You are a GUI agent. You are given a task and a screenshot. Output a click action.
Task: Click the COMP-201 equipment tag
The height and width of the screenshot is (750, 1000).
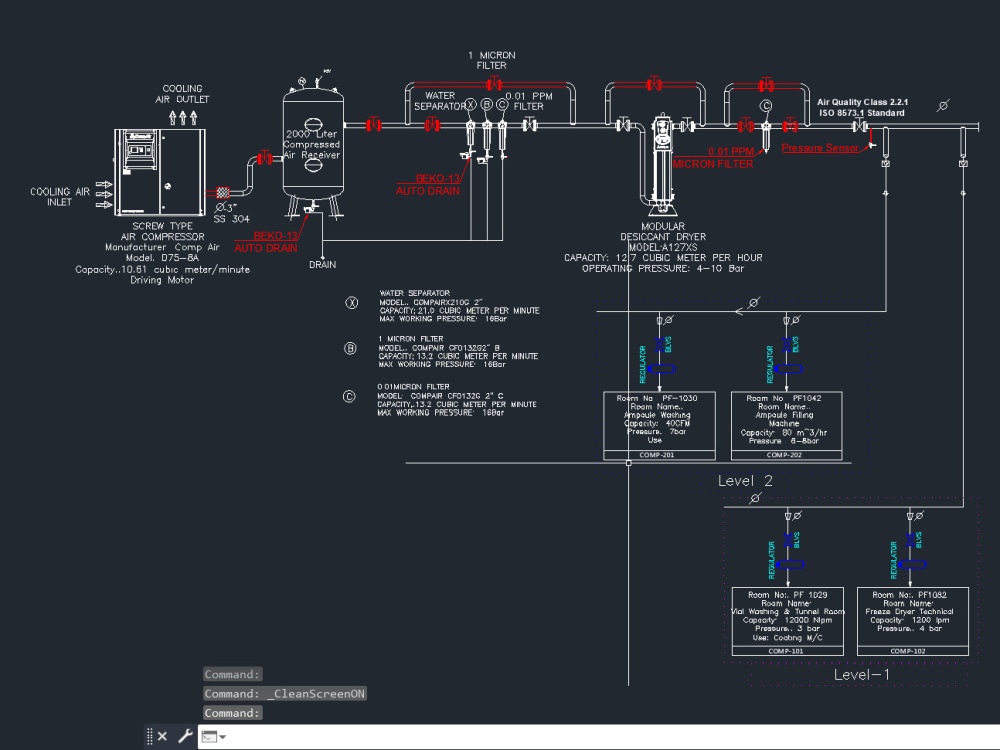658,456
